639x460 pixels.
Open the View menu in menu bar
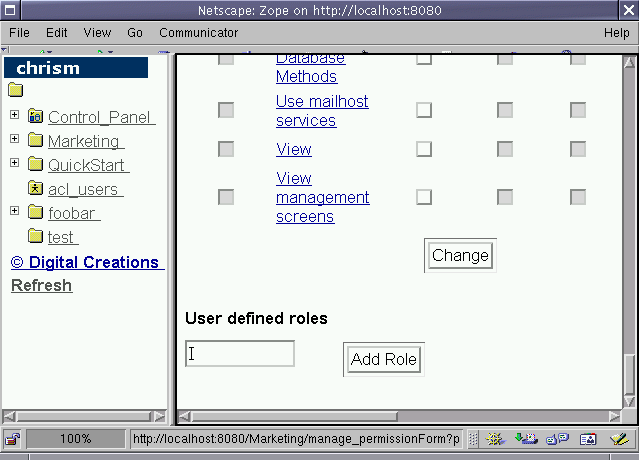click(97, 33)
